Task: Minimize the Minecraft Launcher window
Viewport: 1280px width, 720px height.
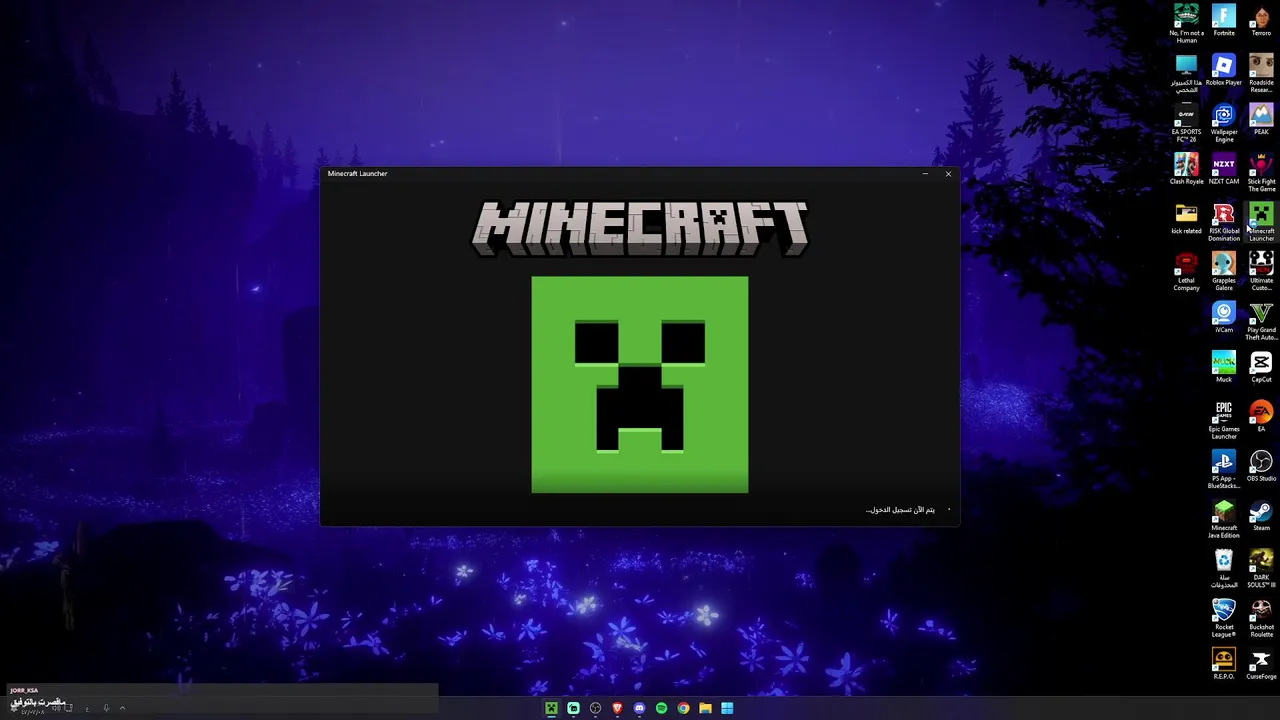Action: click(x=925, y=174)
